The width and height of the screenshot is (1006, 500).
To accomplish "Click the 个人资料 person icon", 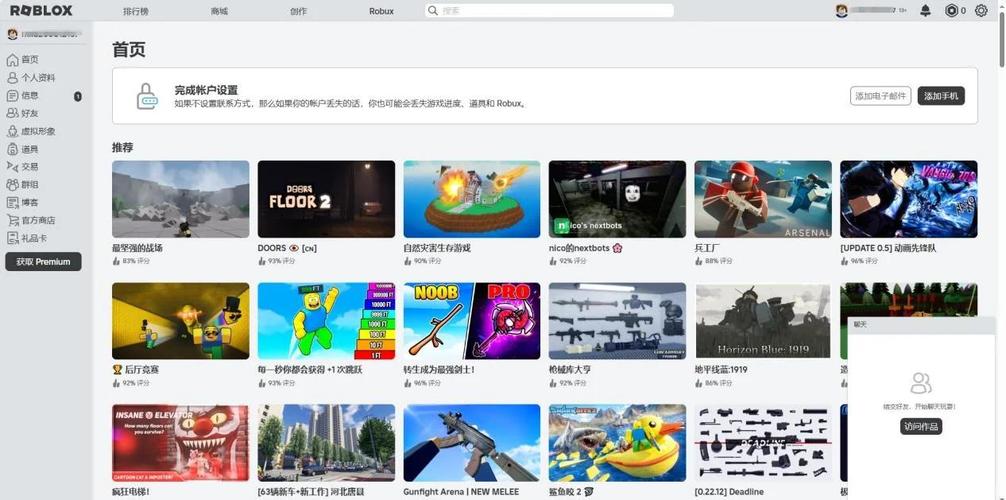I will [x=12, y=78].
